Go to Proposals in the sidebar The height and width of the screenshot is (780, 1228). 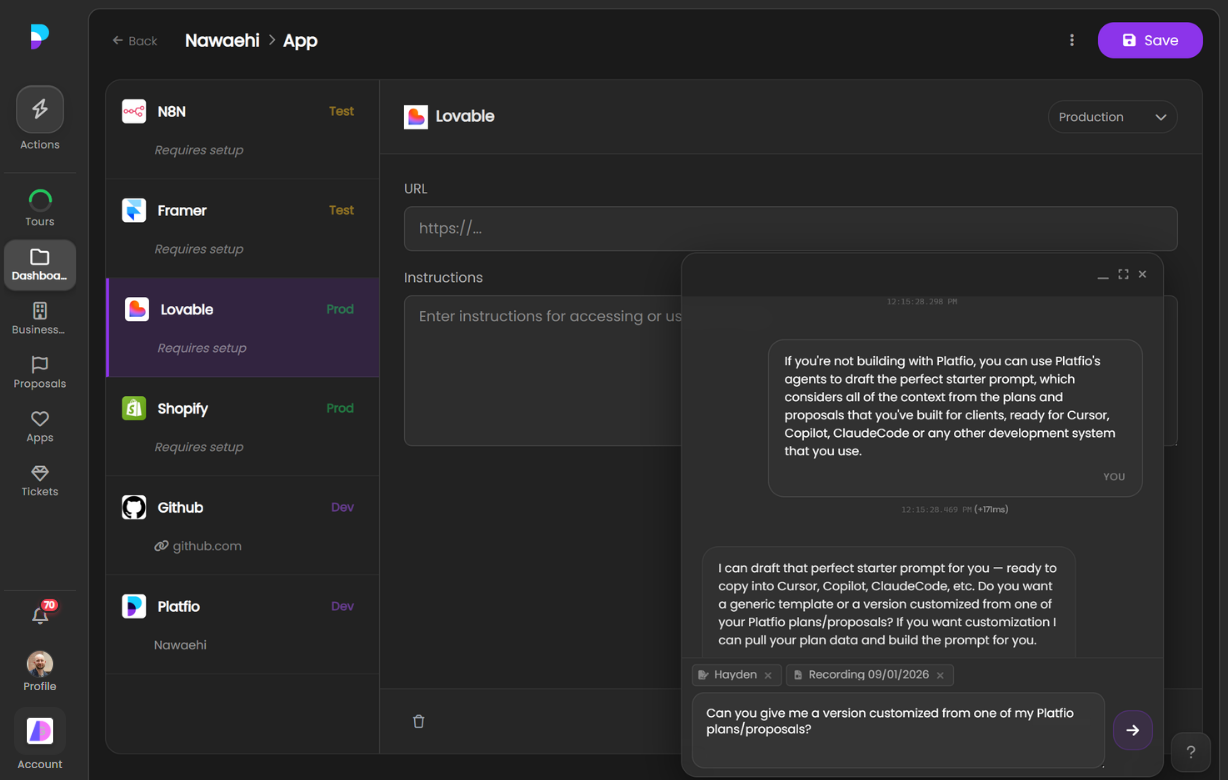pyautogui.click(x=40, y=372)
